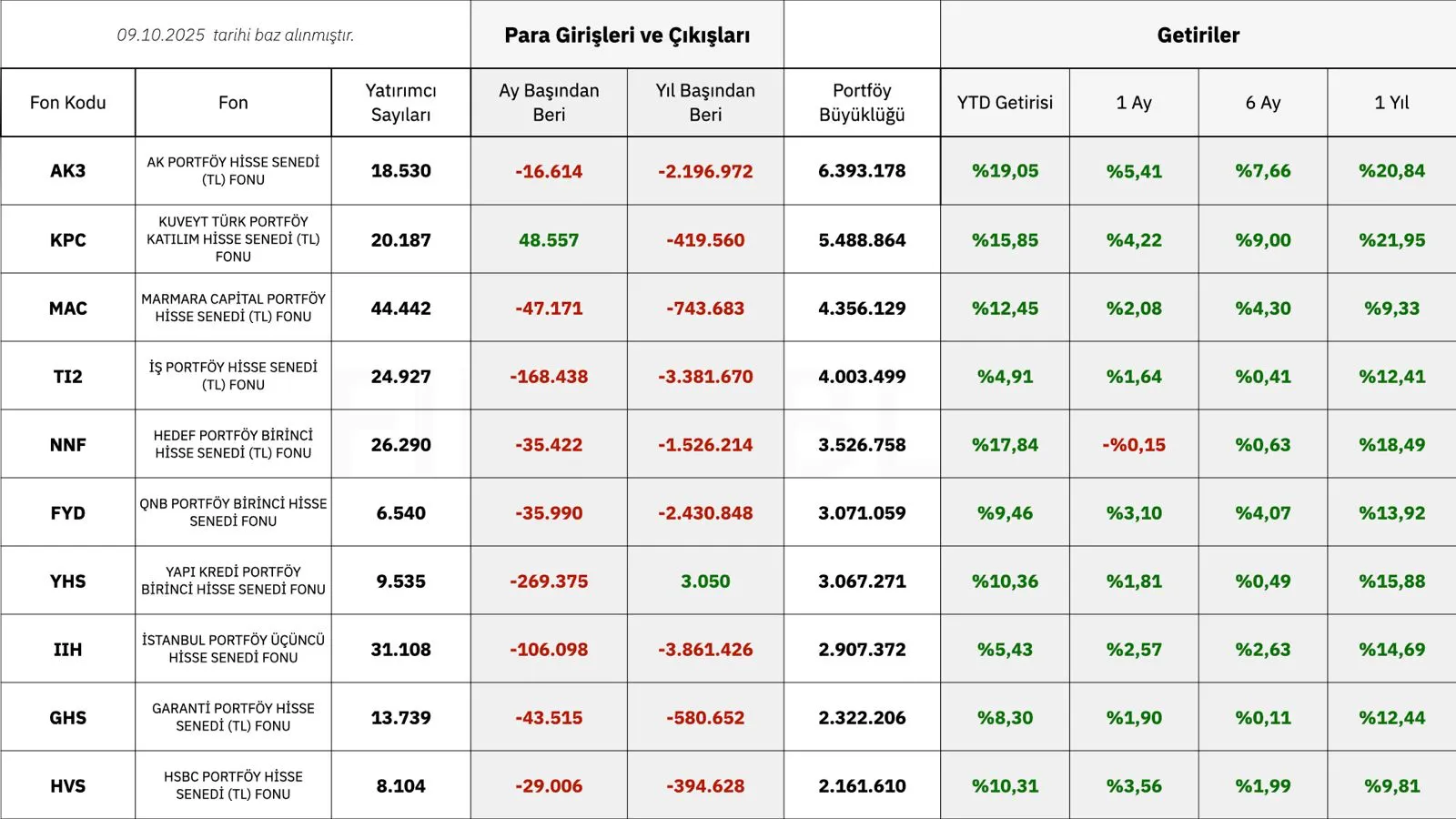1456x819 pixels.
Task: Select the KPC fund code cell
Action: [x=68, y=240]
